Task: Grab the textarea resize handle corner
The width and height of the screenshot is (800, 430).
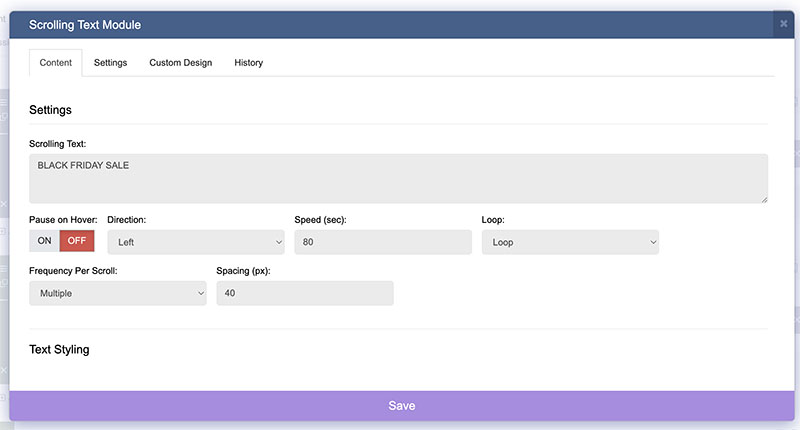Action: point(764,200)
